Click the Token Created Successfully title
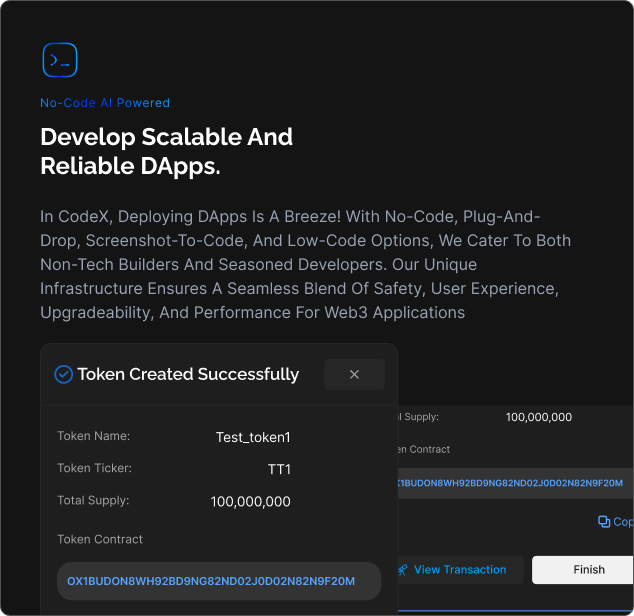The image size is (634, 616). [188, 374]
